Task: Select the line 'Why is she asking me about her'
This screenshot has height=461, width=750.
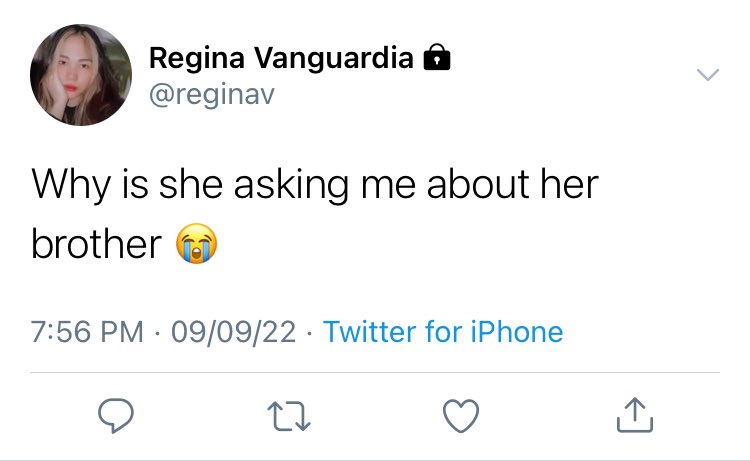Action: click(x=315, y=185)
